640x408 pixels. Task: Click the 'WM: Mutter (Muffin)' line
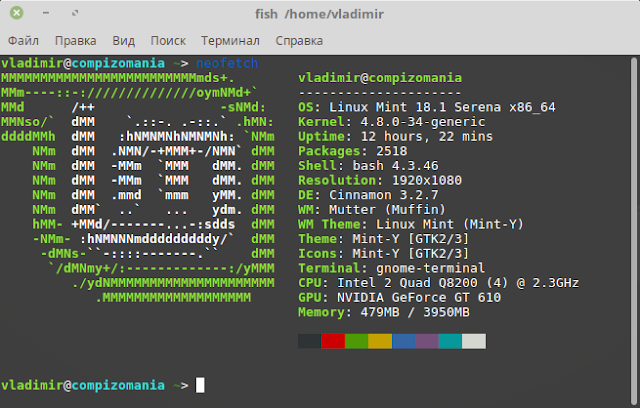pos(372,210)
